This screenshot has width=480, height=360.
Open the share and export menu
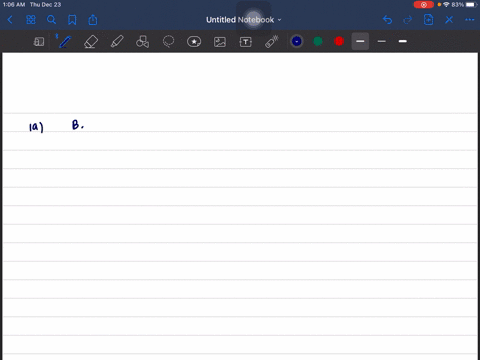[93, 20]
